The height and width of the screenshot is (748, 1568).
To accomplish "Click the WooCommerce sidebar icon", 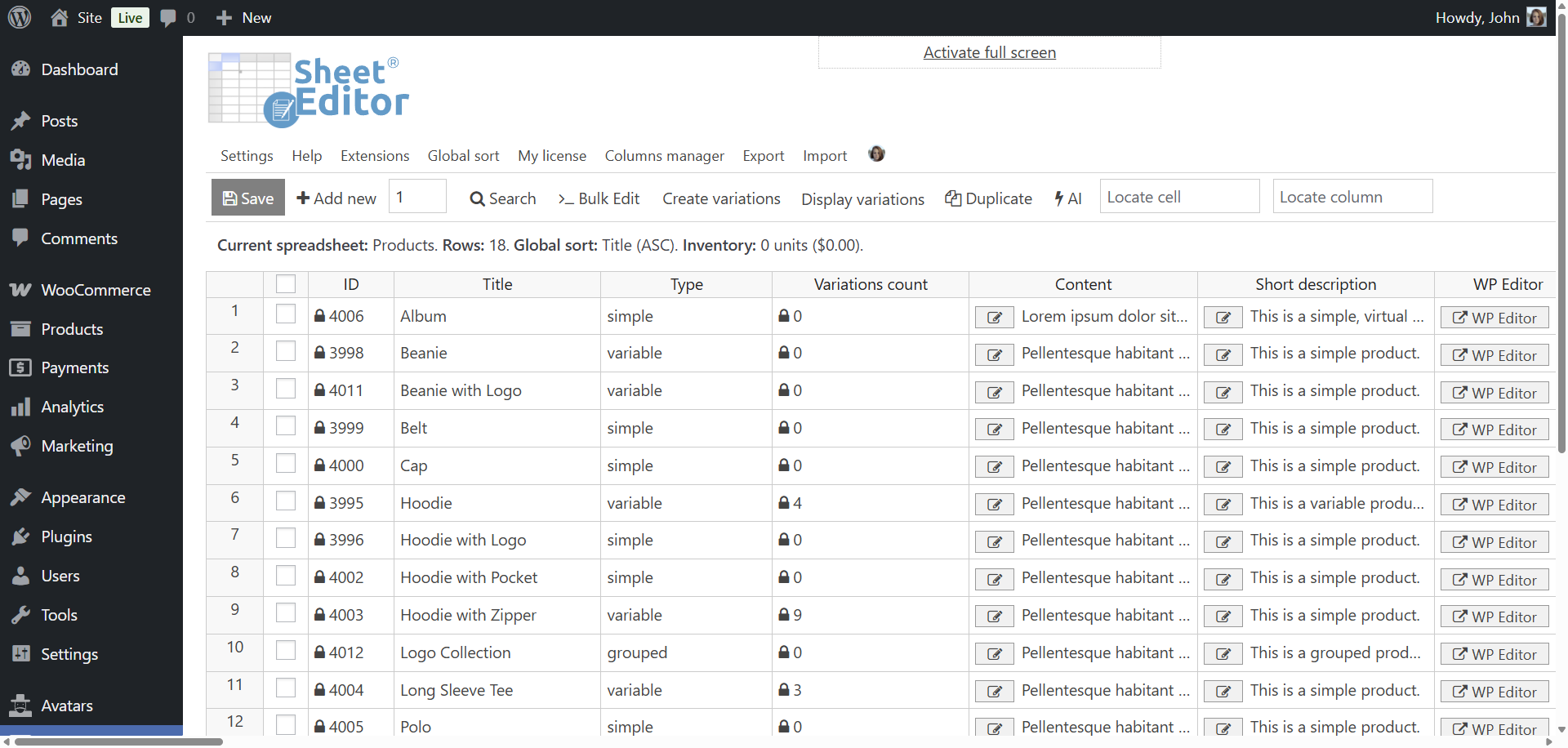I will [x=22, y=289].
